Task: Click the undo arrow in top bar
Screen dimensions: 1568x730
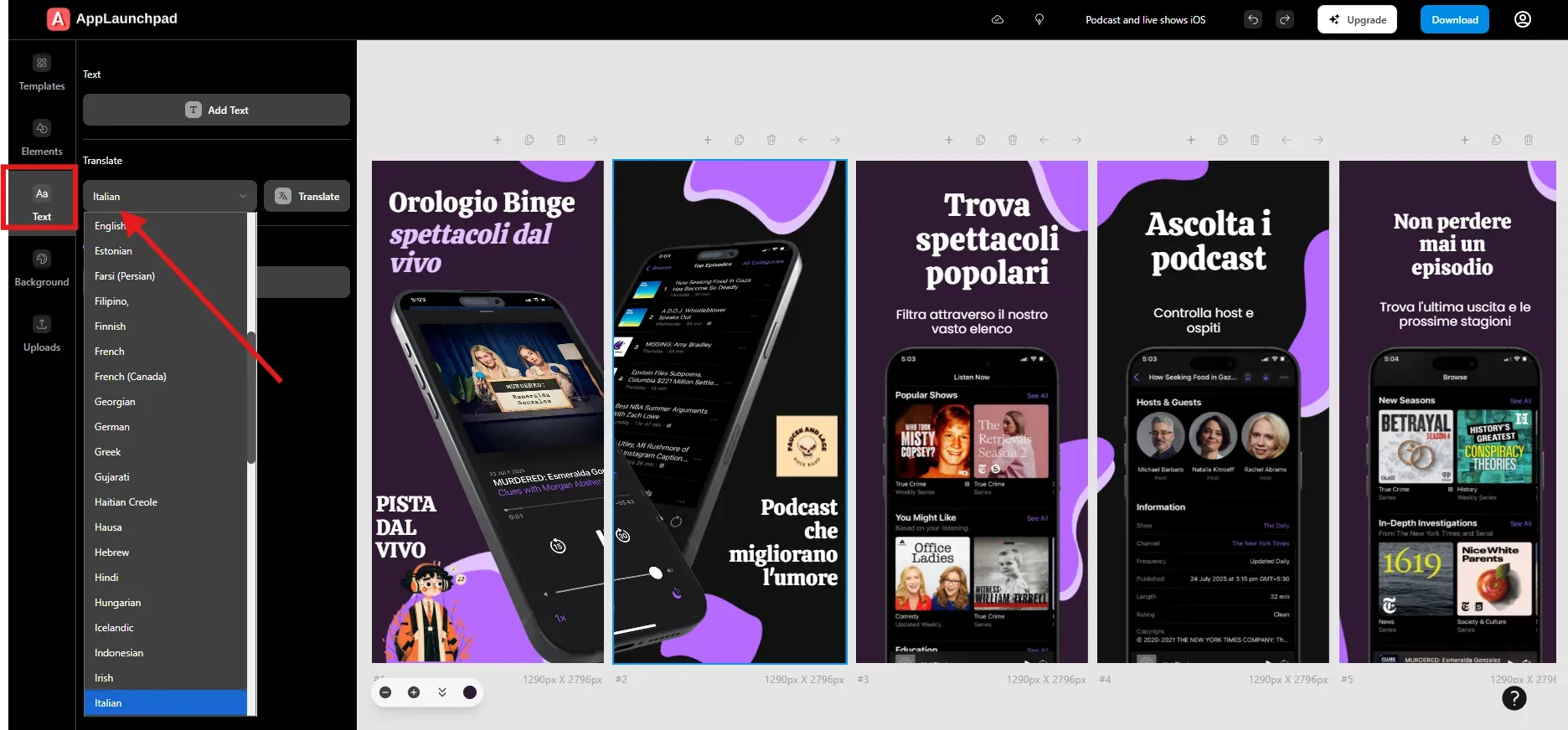Action: click(1252, 19)
